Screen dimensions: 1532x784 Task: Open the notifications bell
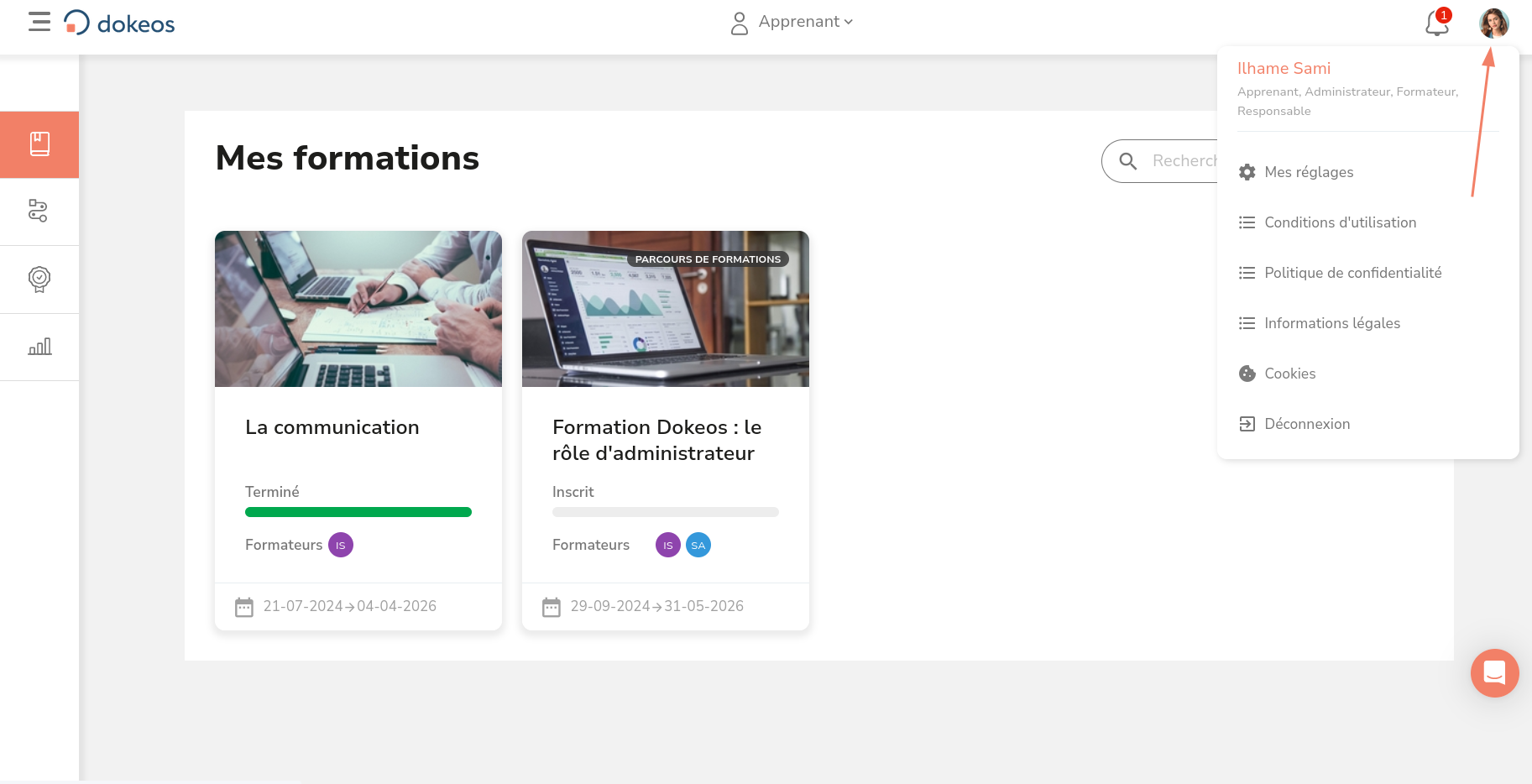point(1436,24)
